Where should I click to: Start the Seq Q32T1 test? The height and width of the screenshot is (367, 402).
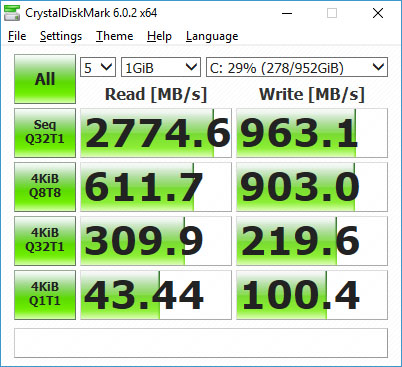pyautogui.click(x=45, y=133)
